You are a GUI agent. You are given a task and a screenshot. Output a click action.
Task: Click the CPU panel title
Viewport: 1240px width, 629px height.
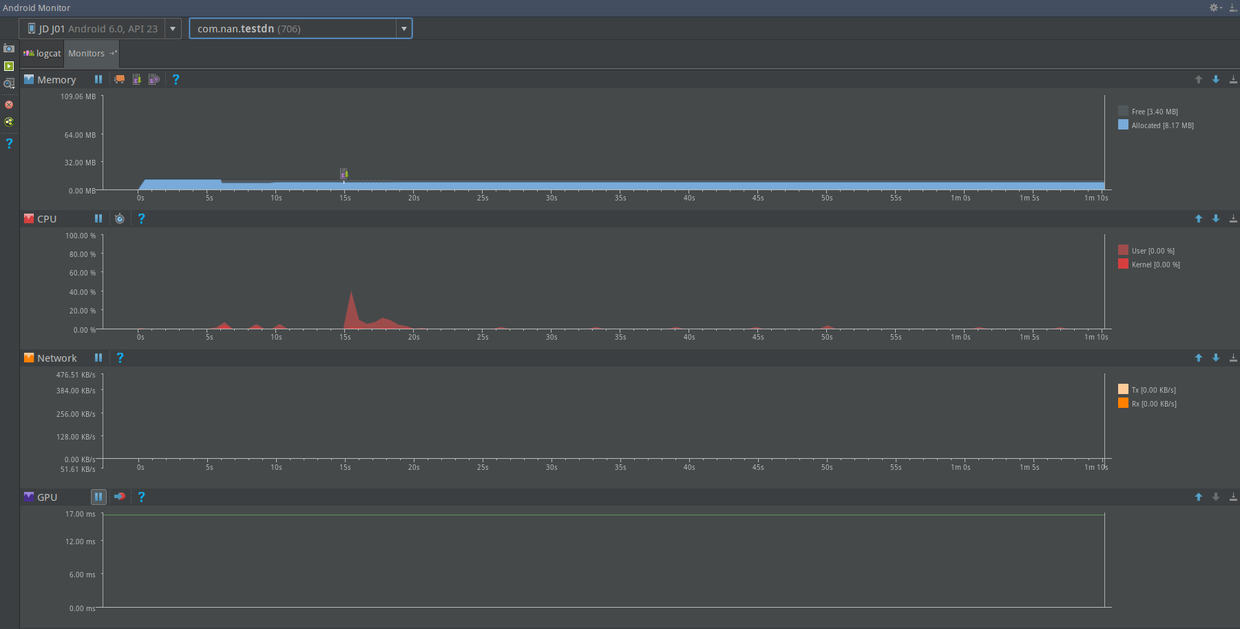(x=47, y=219)
